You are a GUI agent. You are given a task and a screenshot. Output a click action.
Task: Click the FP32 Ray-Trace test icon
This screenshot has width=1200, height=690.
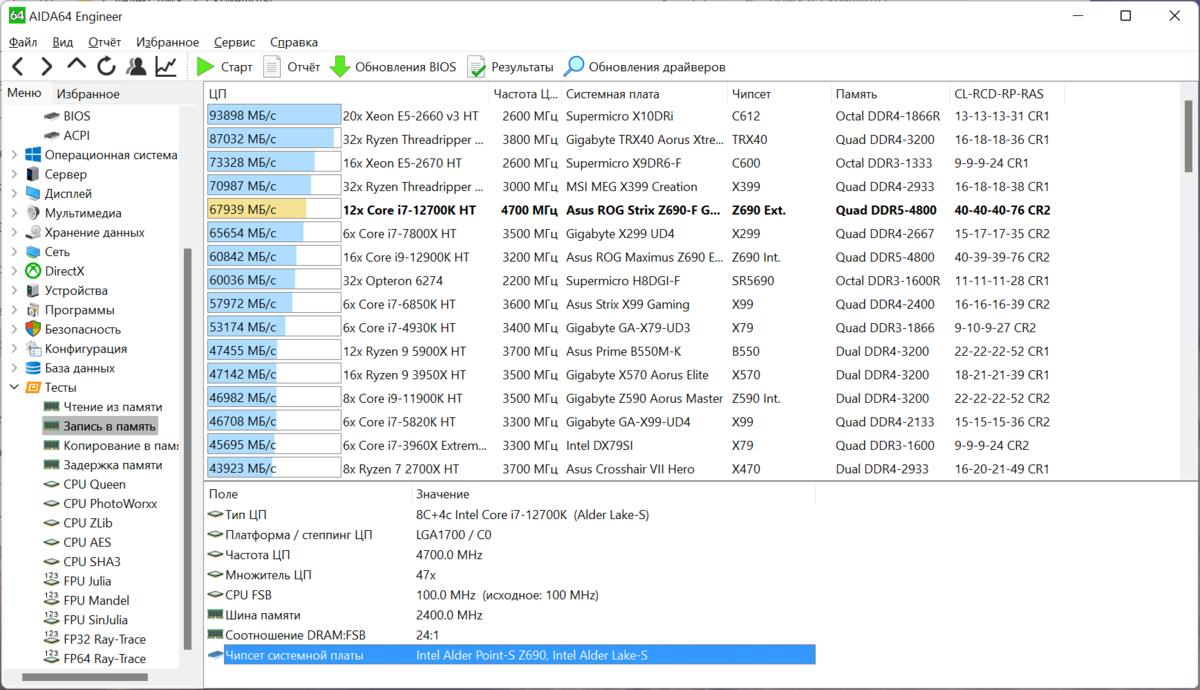pyautogui.click(x=52, y=639)
